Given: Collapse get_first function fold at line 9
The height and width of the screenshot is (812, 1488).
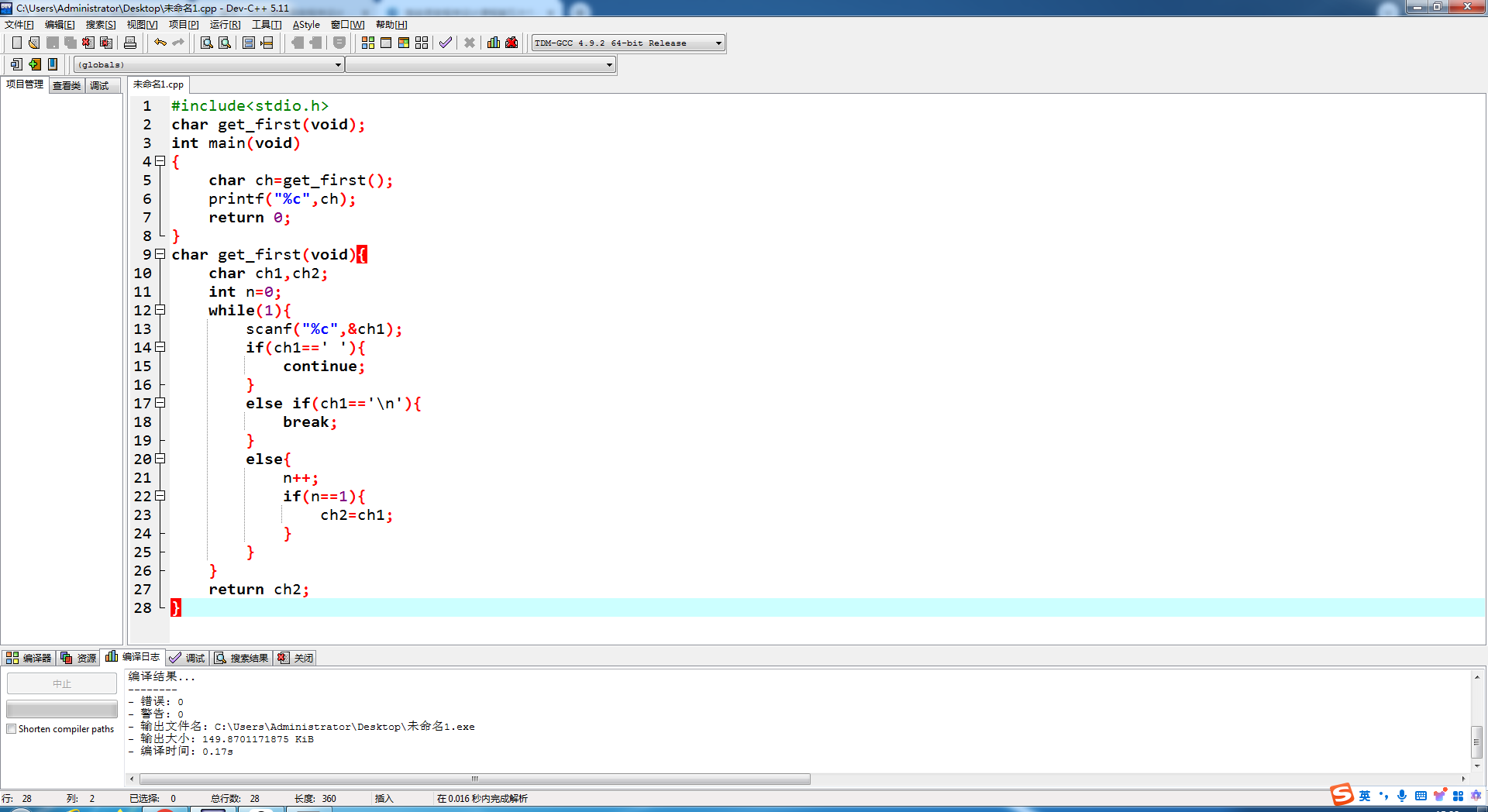Looking at the screenshot, I should [160, 254].
